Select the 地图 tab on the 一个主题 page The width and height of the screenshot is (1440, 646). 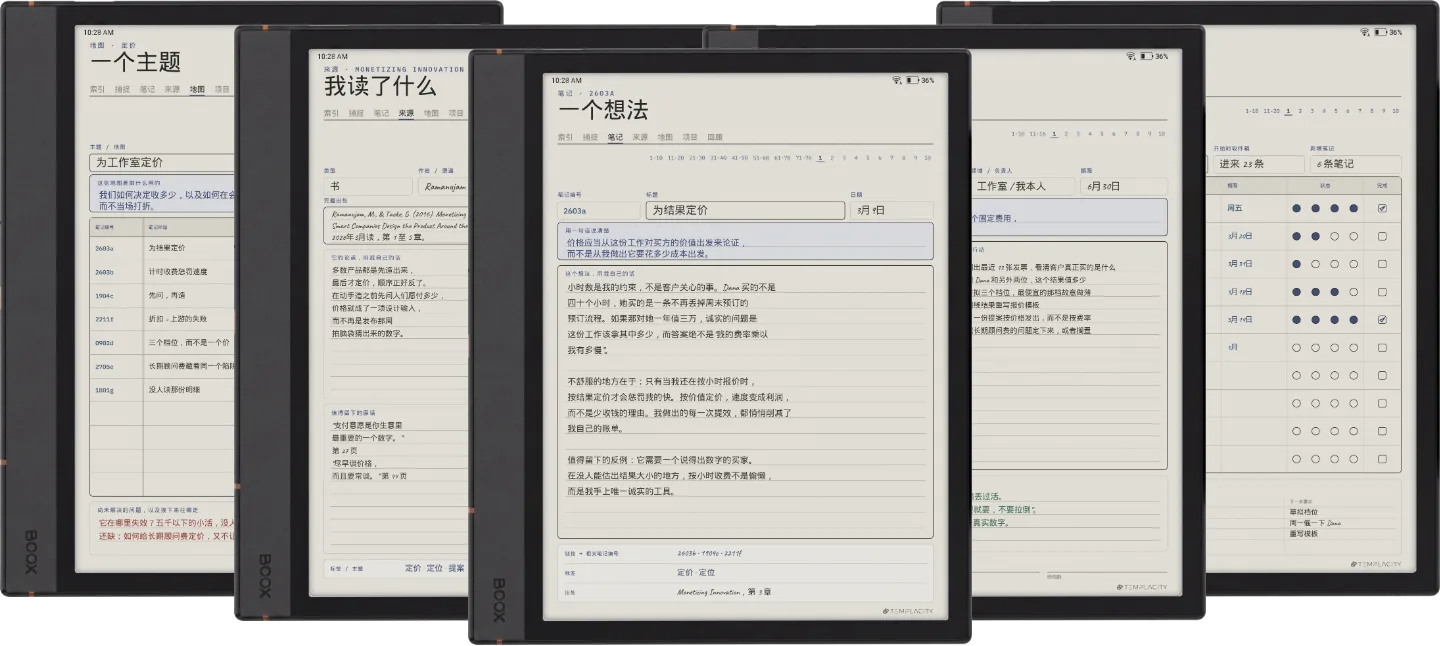point(197,89)
